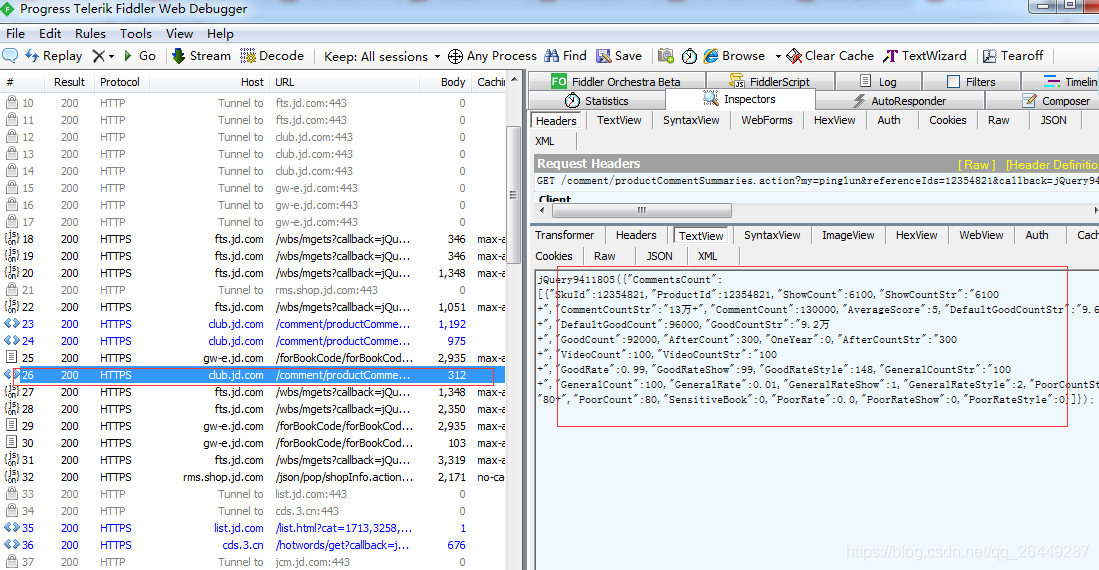Click document icon of session 25
Image resolution: width=1099 pixels, height=570 pixels.
tap(11, 358)
